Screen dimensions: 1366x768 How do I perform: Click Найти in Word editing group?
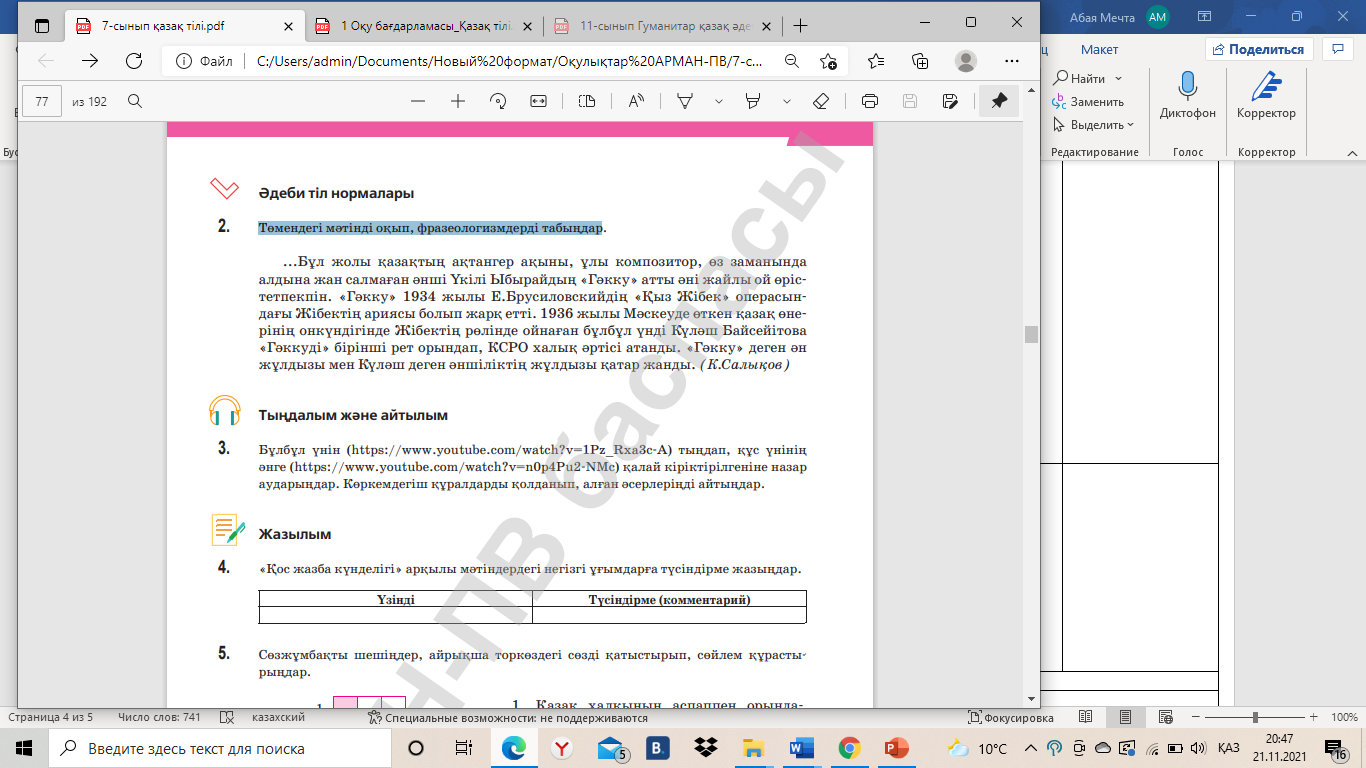[1080, 78]
